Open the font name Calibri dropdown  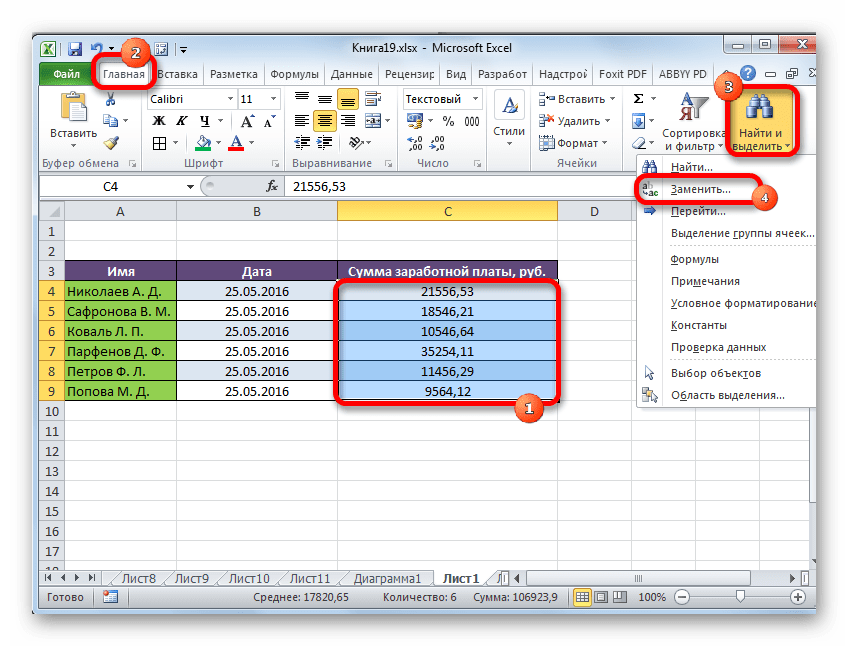(x=226, y=99)
